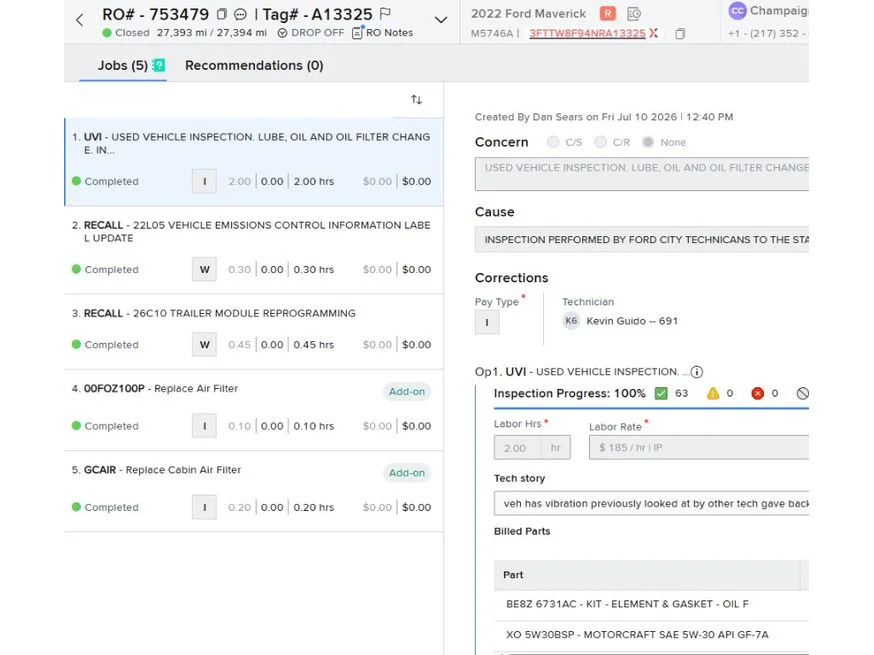Screen dimensions: 874x655
Task: Copy the RO number 753479
Action: 221,14
